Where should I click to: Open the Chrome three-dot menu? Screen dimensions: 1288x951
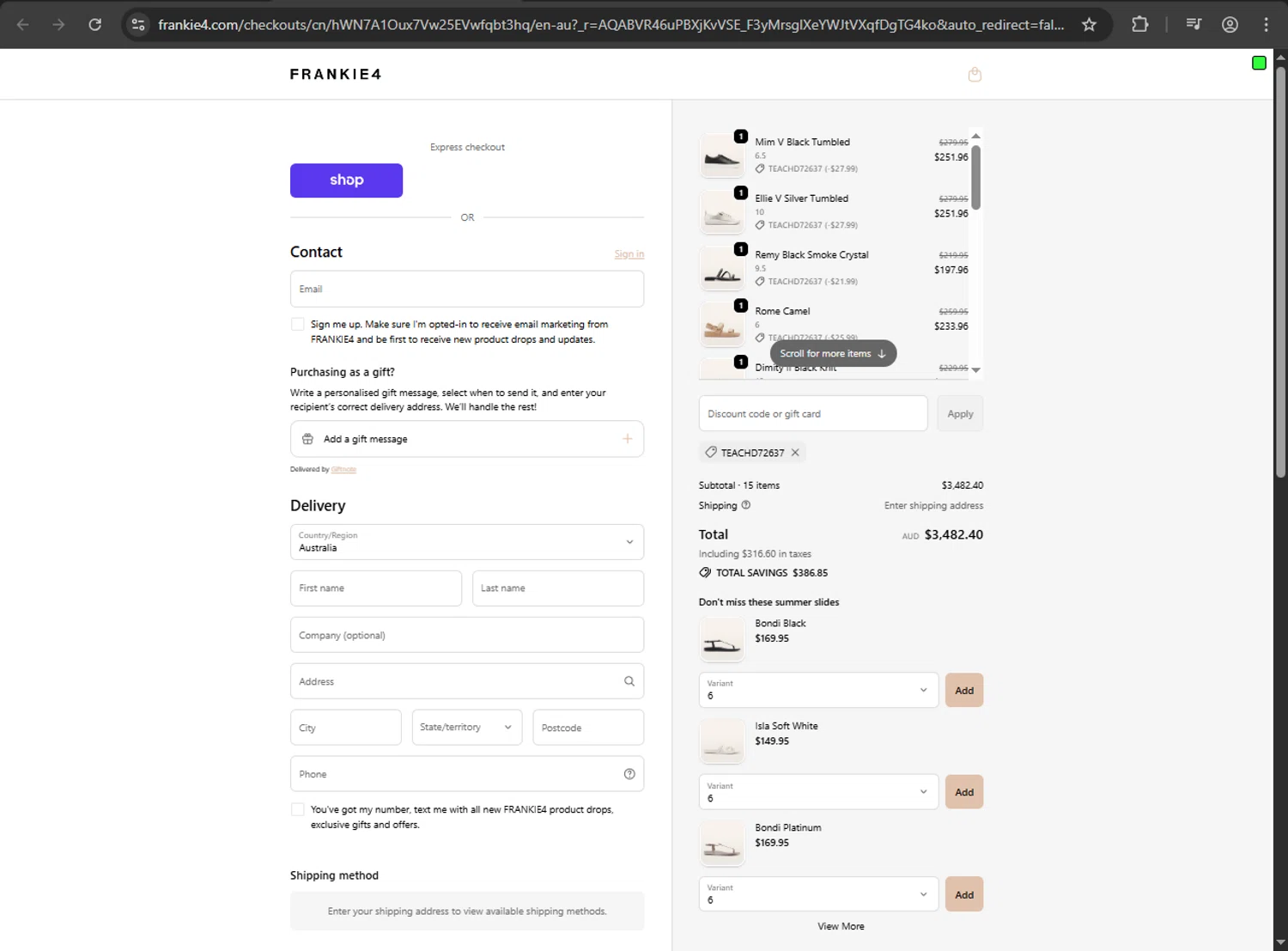pyautogui.click(x=1266, y=25)
